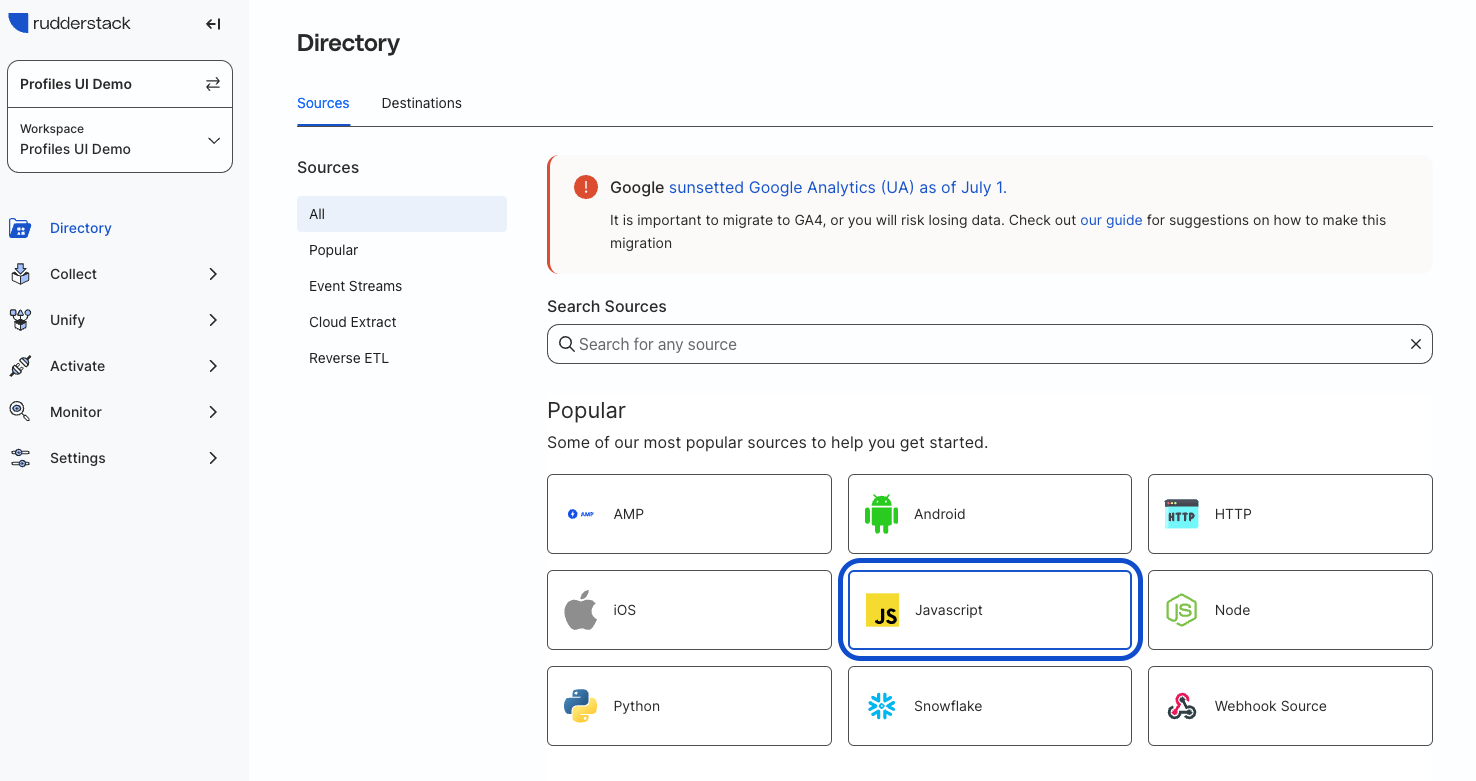The image size is (1476, 781).
Task: Select the Reverse ETL filter
Action: click(x=402, y=358)
